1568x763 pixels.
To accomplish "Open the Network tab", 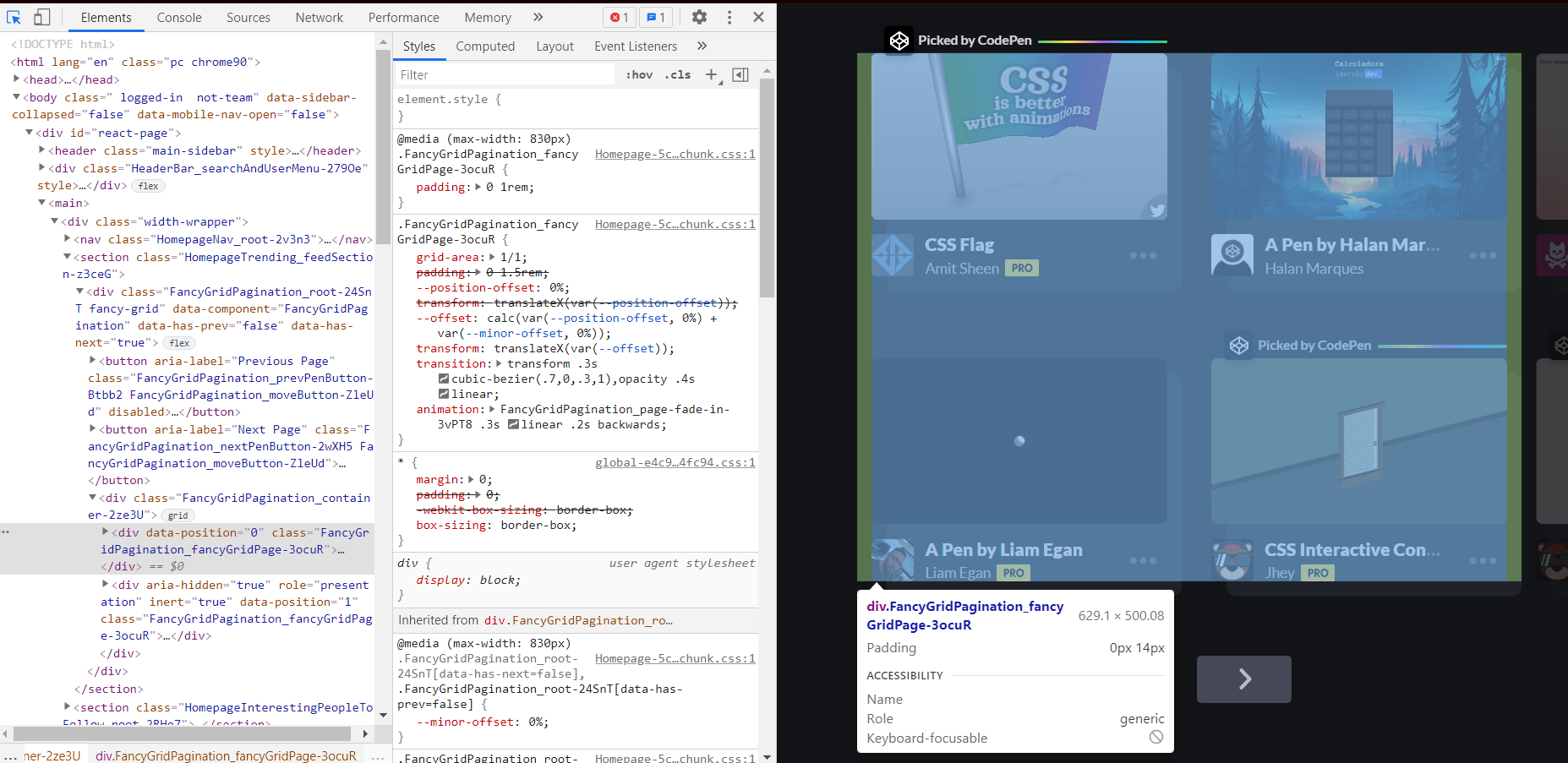I will click(320, 17).
